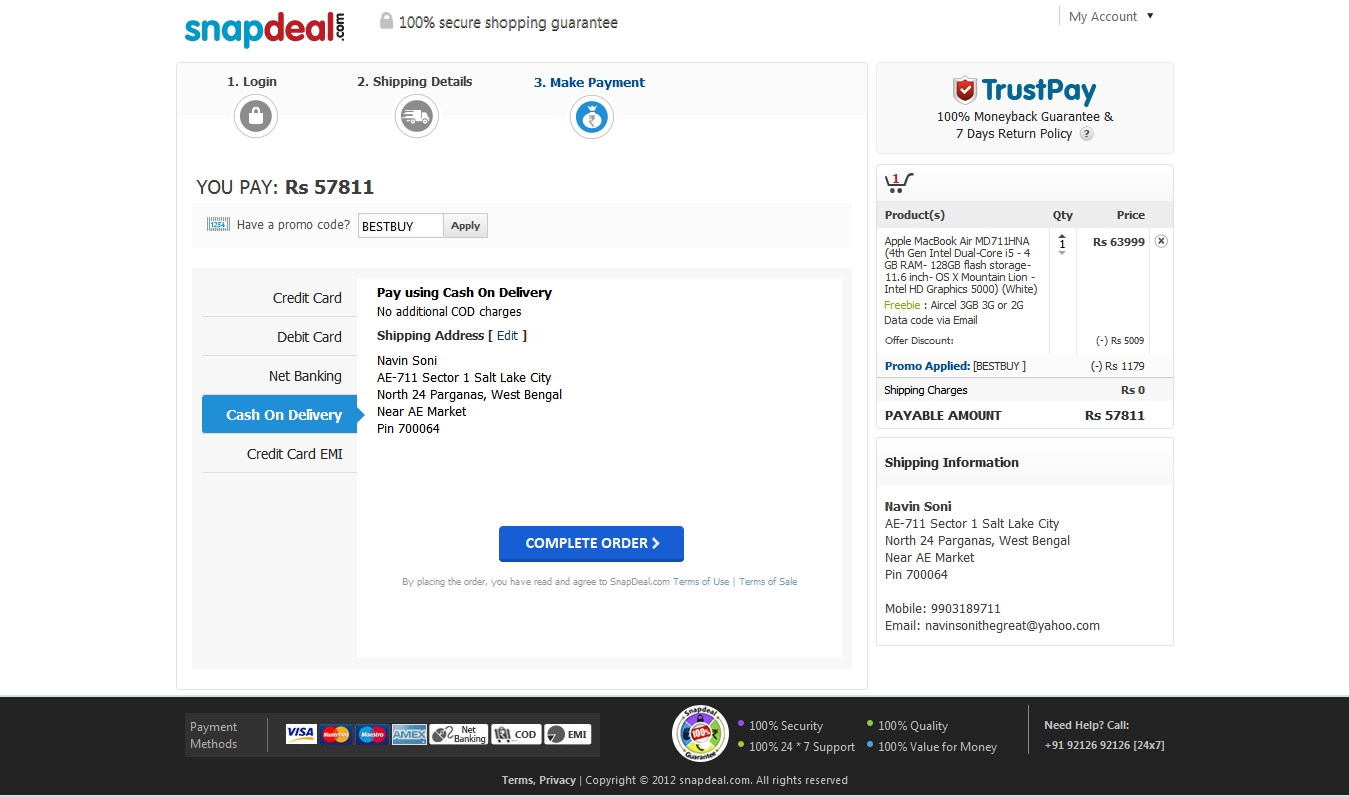Open the Terms of Use link
This screenshot has height=797, width=1349.
[x=701, y=582]
